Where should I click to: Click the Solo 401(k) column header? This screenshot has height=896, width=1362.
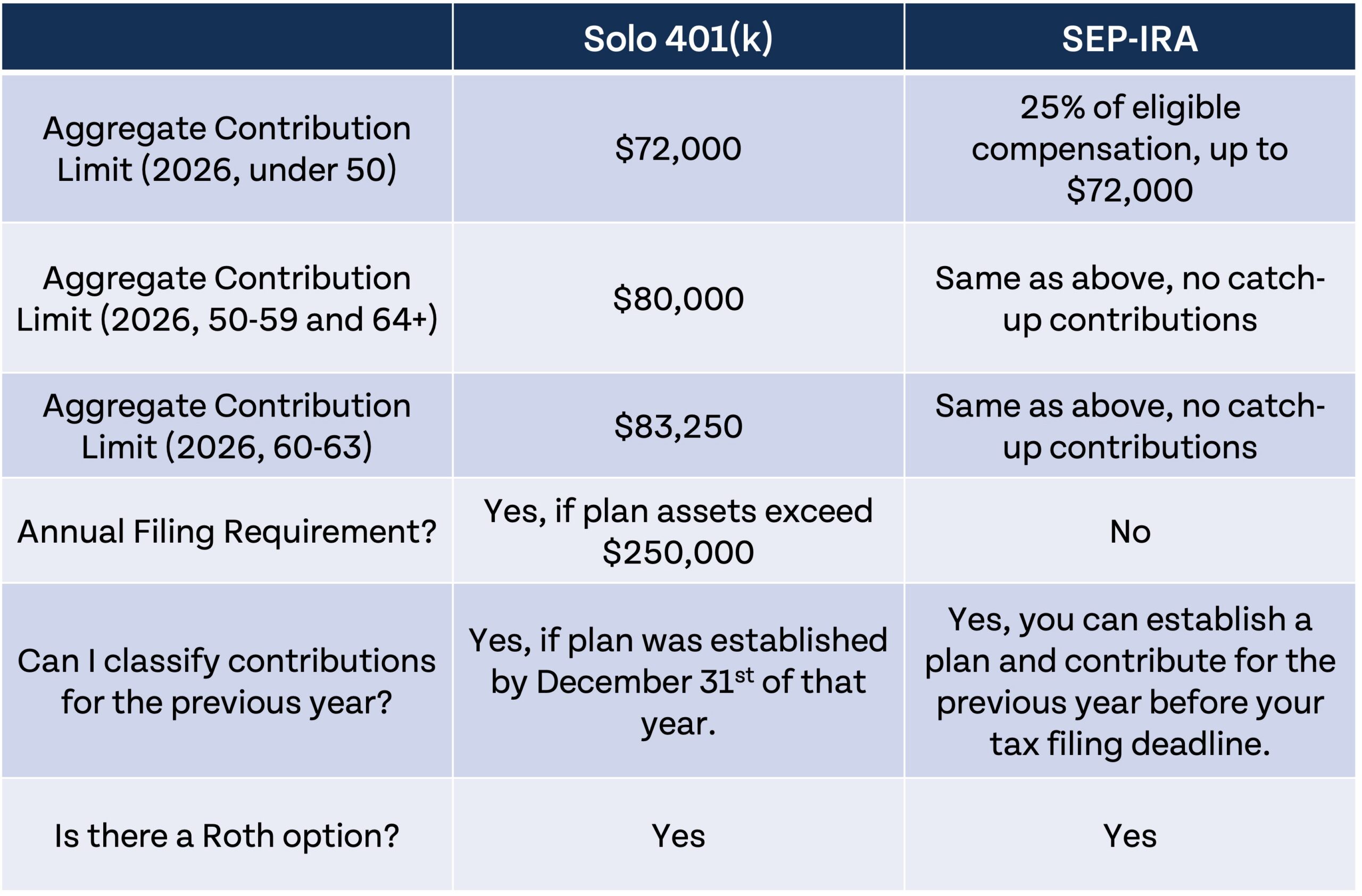coord(678,38)
